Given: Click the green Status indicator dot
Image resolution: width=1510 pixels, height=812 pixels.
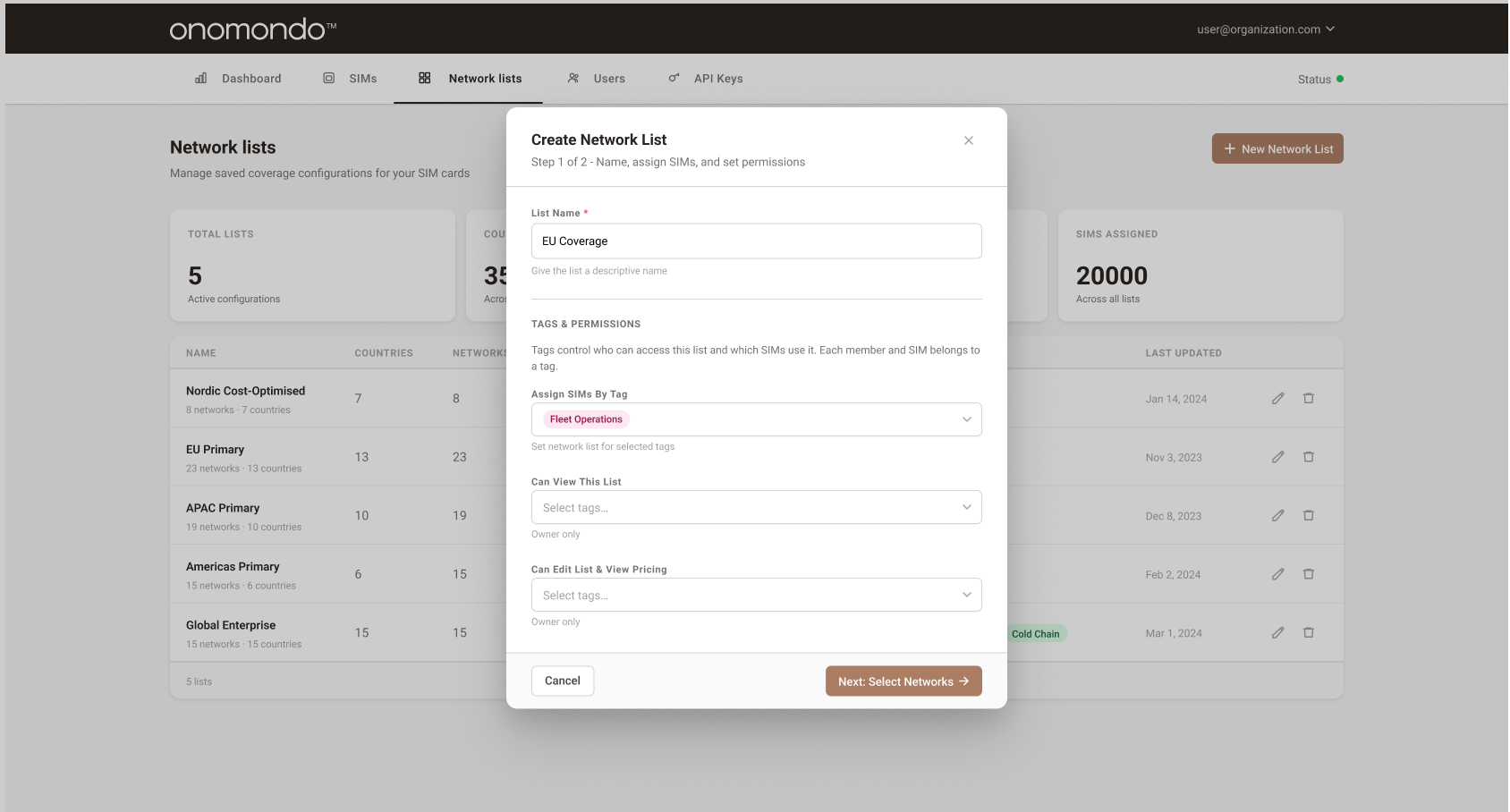Looking at the screenshot, I should coord(1340,79).
